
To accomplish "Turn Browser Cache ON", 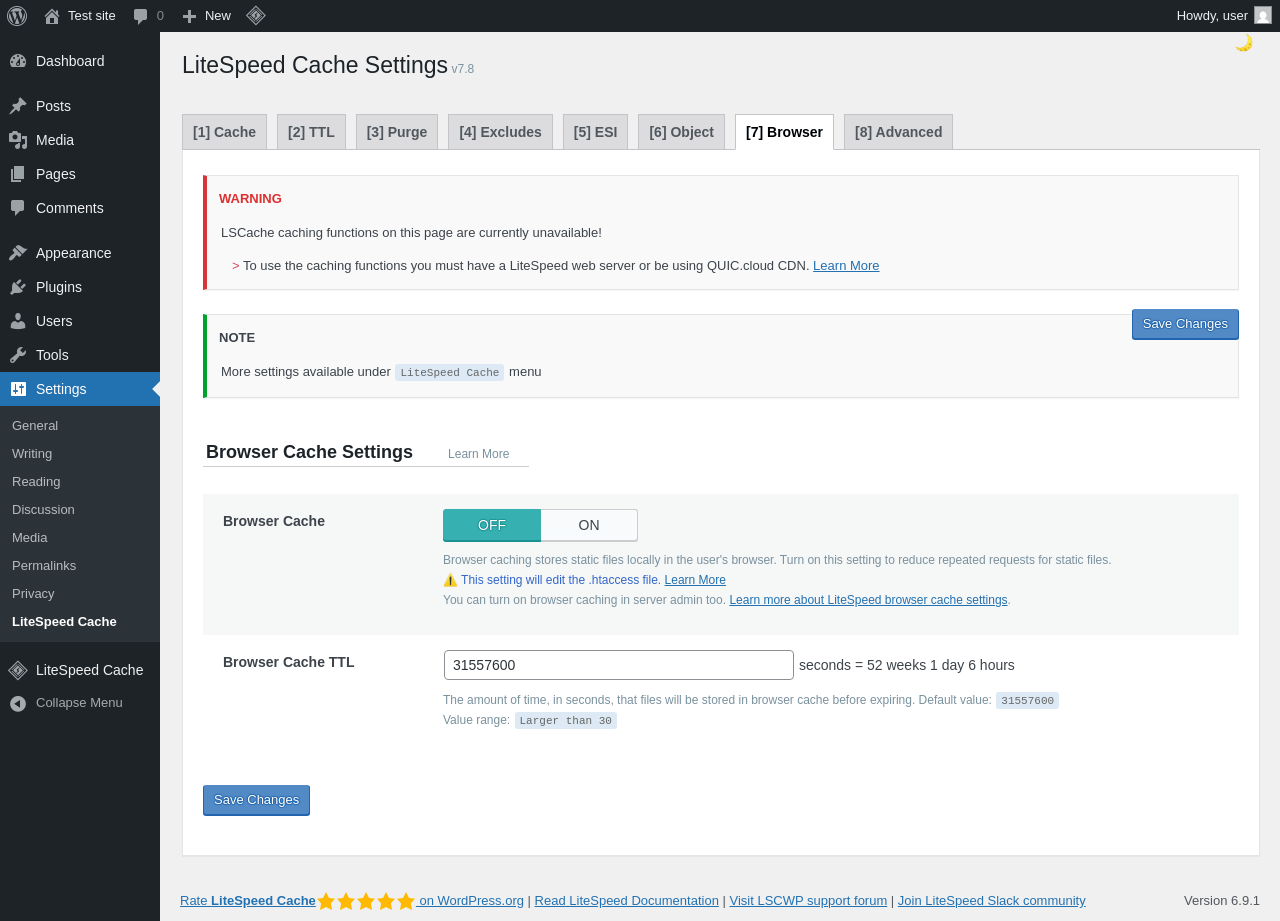I will click(x=589, y=525).
